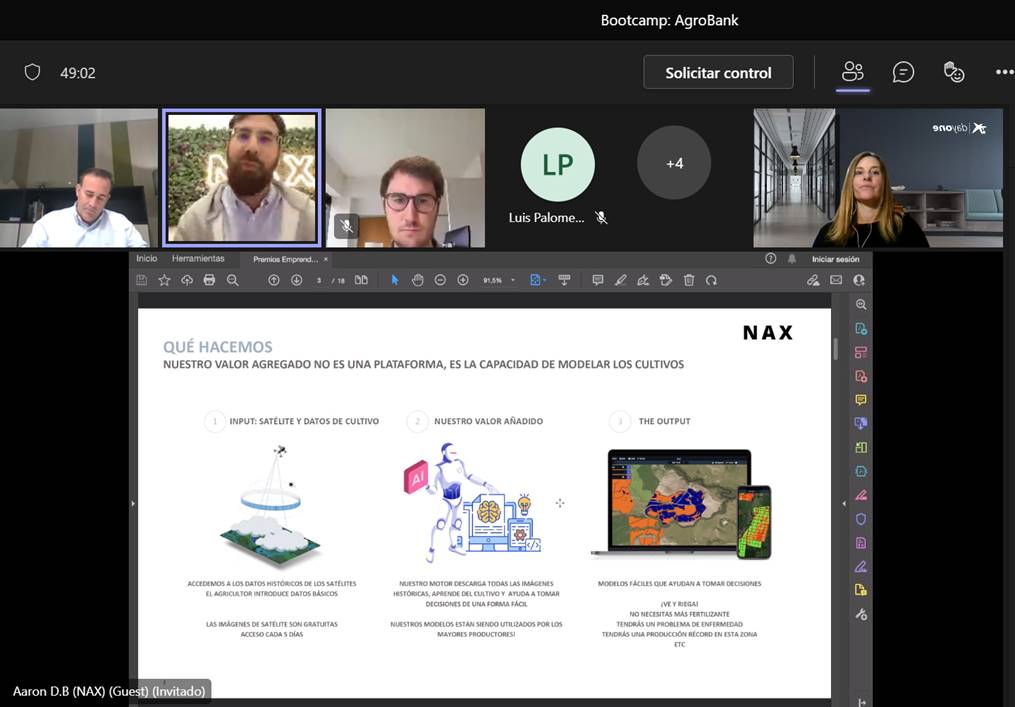The height and width of the screenshot is (707, 1015).
Task: Click the document vertical scrollbar thumb
Action: [835, 348]
